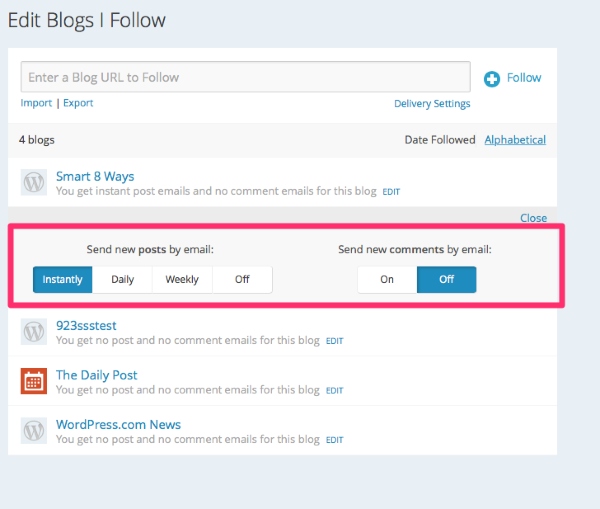Click the blue plus Follow icon
Image resolution: width=600 pixels, height=509 pixels.
[x=492, y=79]
